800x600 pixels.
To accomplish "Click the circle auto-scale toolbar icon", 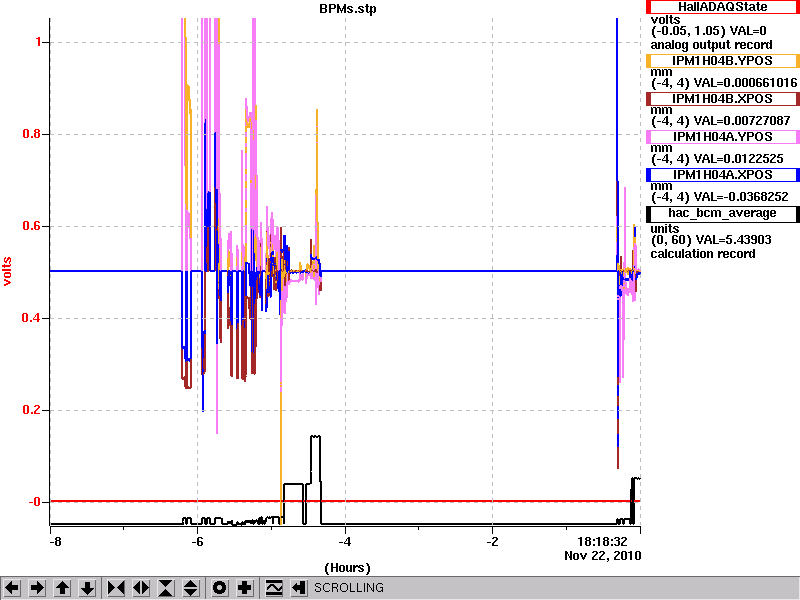I will [x=219, y=588].
